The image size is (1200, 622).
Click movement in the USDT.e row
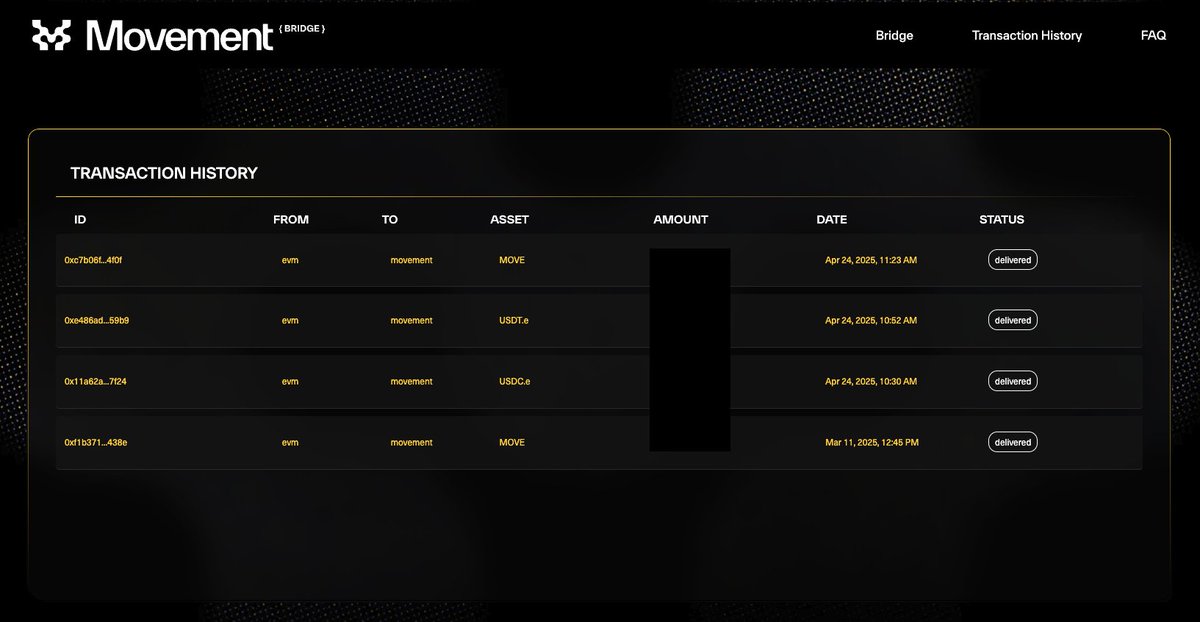(x=411, y=321)
